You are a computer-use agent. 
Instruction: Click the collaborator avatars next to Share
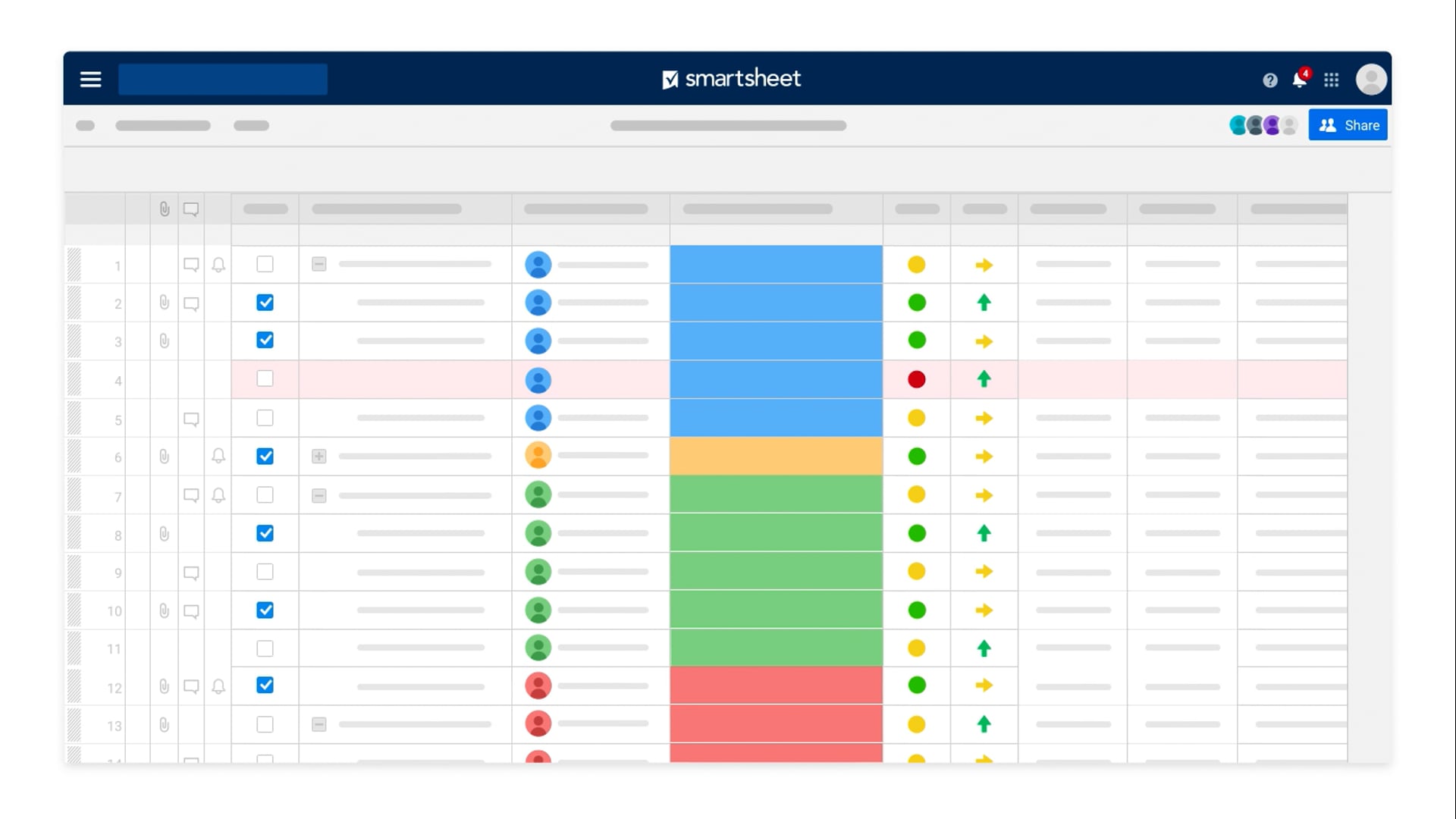pos(1263,125)
